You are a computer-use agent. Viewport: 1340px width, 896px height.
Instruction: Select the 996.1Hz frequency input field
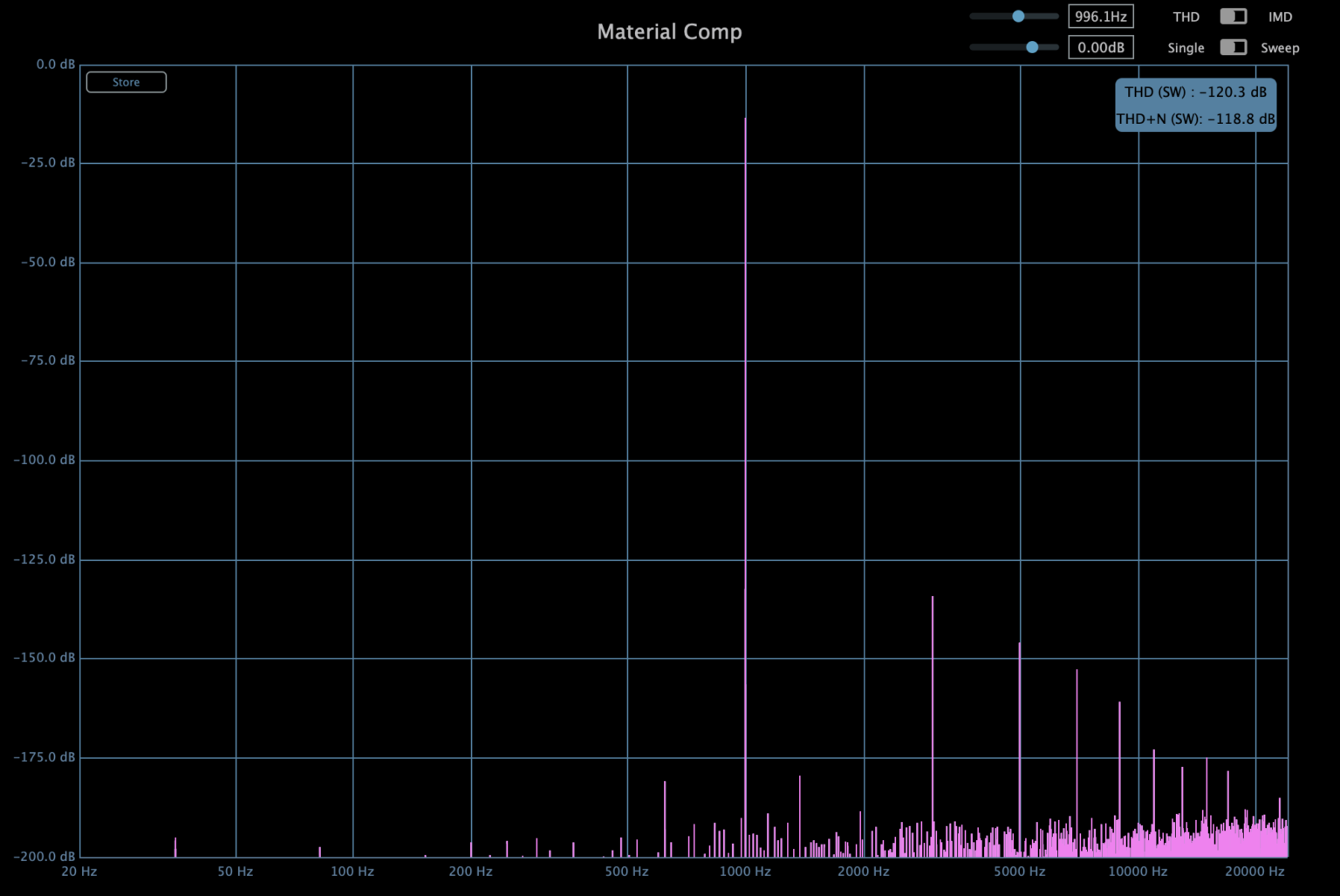[x=1100, y=17]
